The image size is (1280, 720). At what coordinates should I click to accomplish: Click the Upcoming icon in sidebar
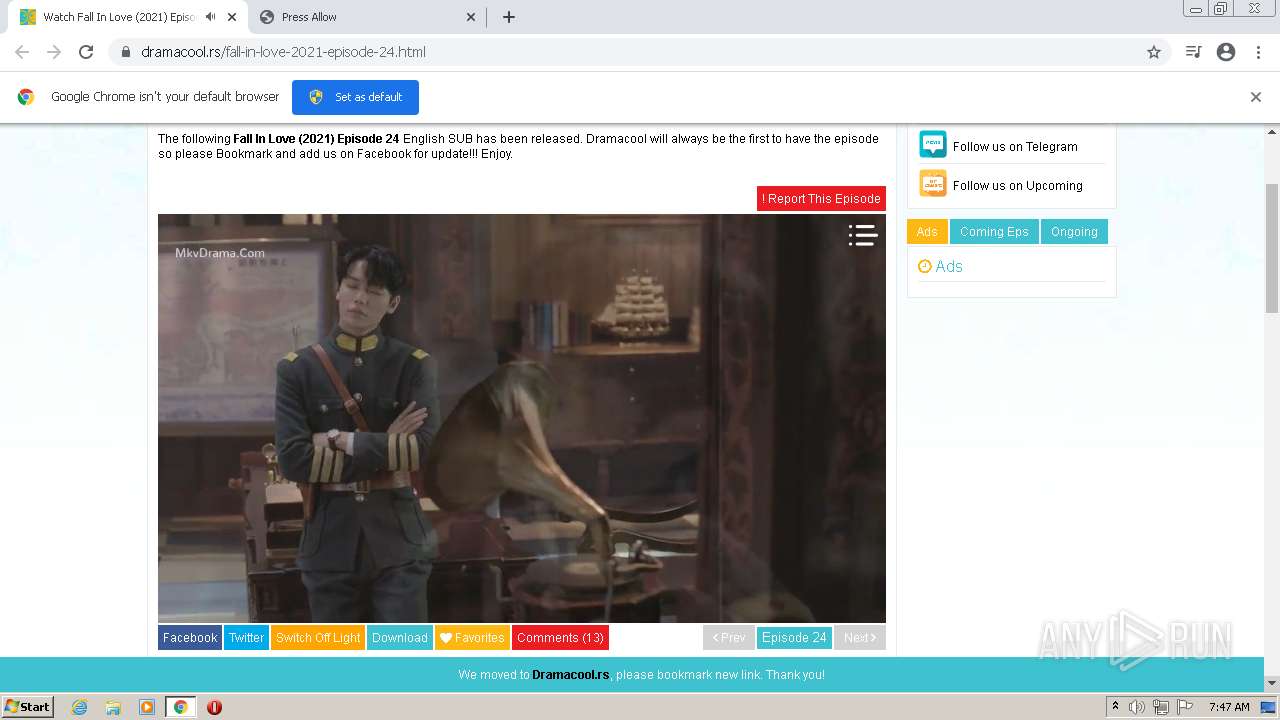pos(933,183)
